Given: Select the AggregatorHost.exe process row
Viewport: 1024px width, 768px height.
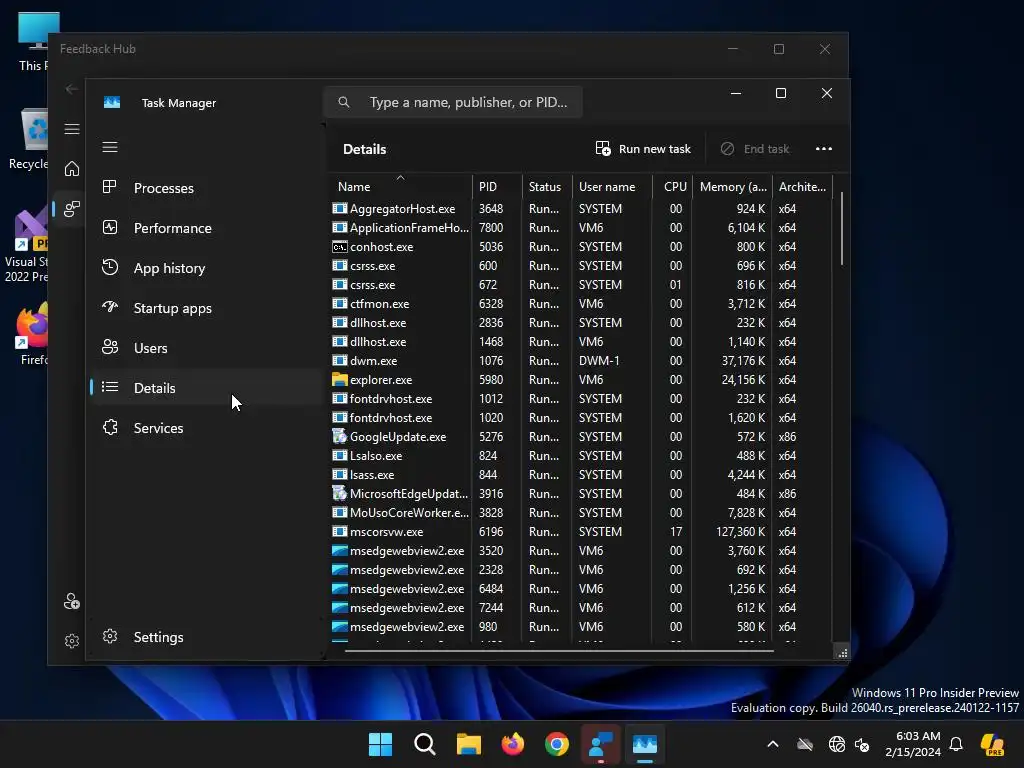Looking at the screenshot, I should (x=580, y=209).
